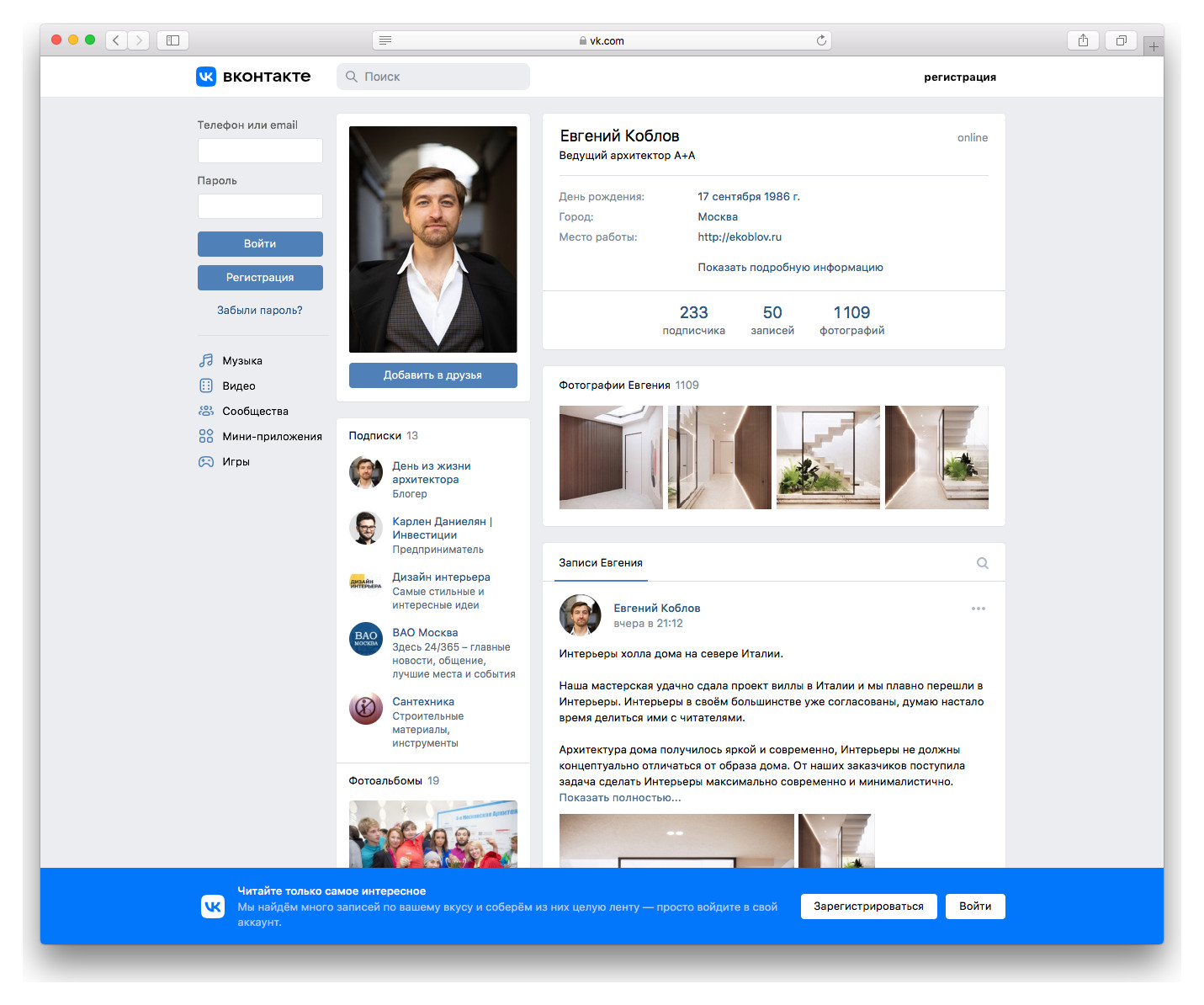Viewport: 1204px width, 1005px height.
Task: Click the 'Телефон или email' input field
Action: click(260, 151)
